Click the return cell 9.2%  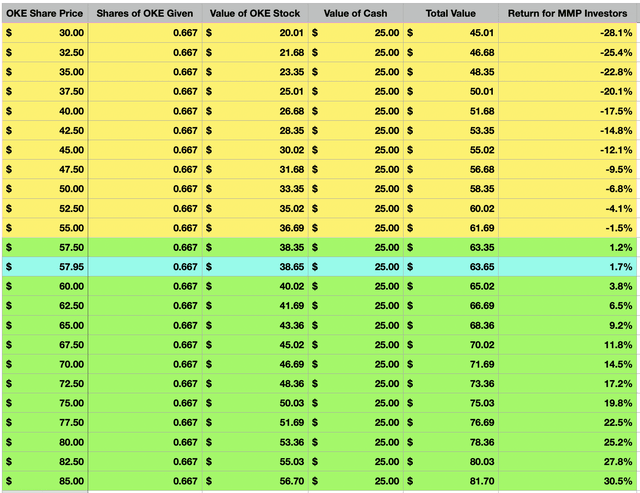pyautogui.click(x=567, y=325)
